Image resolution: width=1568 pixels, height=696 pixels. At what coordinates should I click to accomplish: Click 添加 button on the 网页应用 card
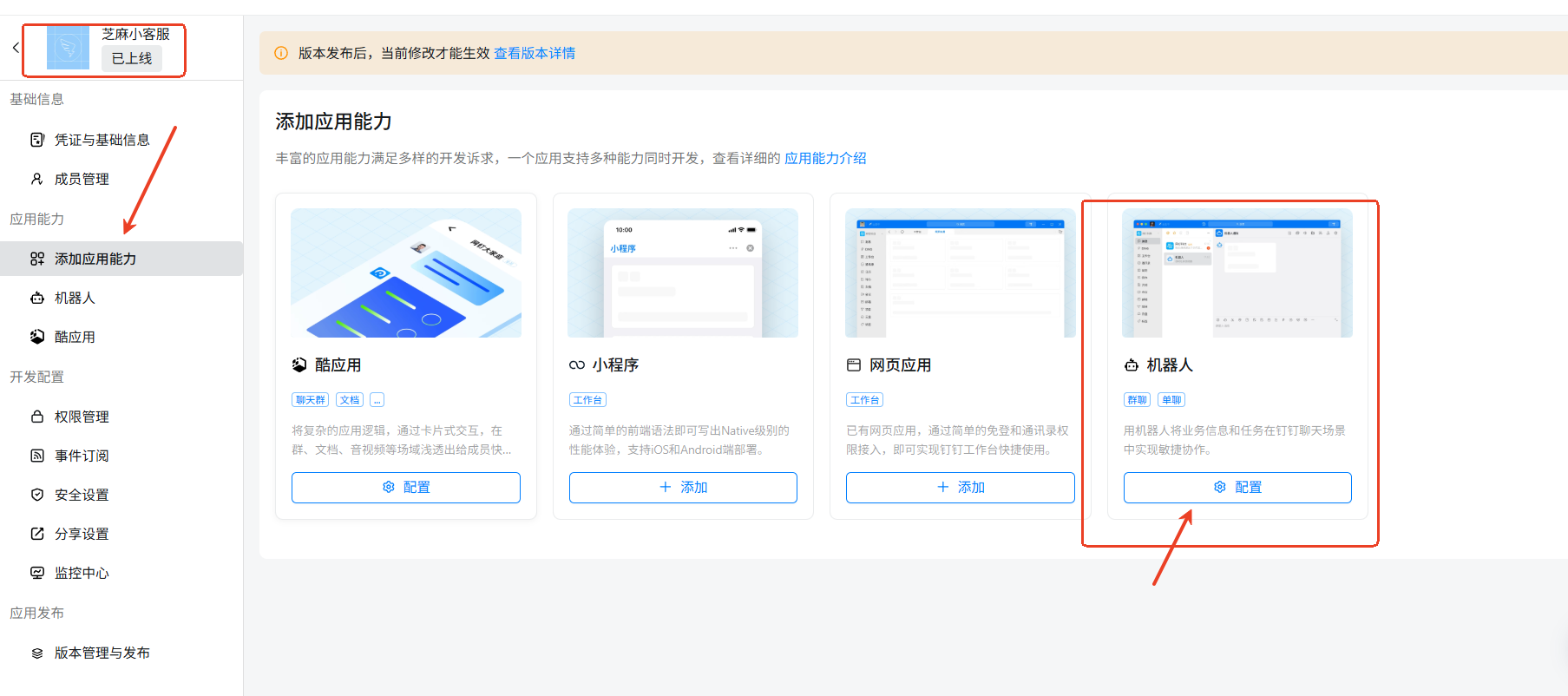961,488
